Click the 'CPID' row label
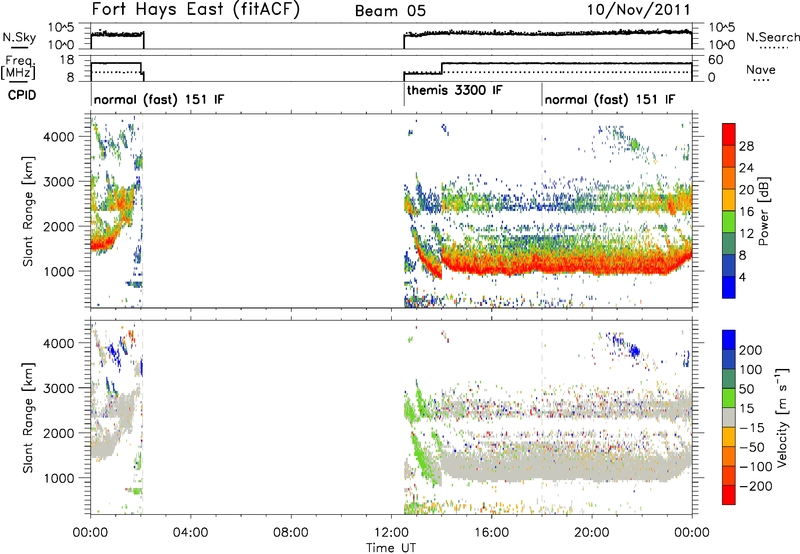The width and height of the screenshot is (800, 554). (22, 95)
